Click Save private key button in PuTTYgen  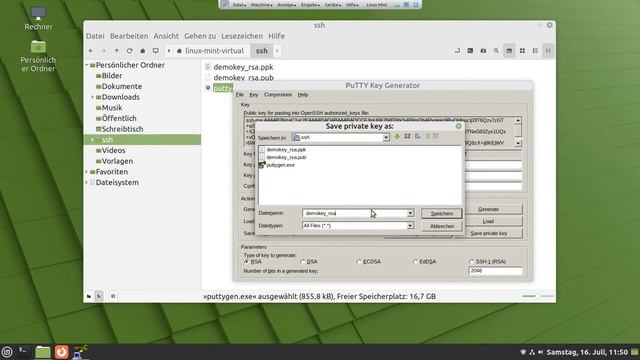tap(488, 233)
